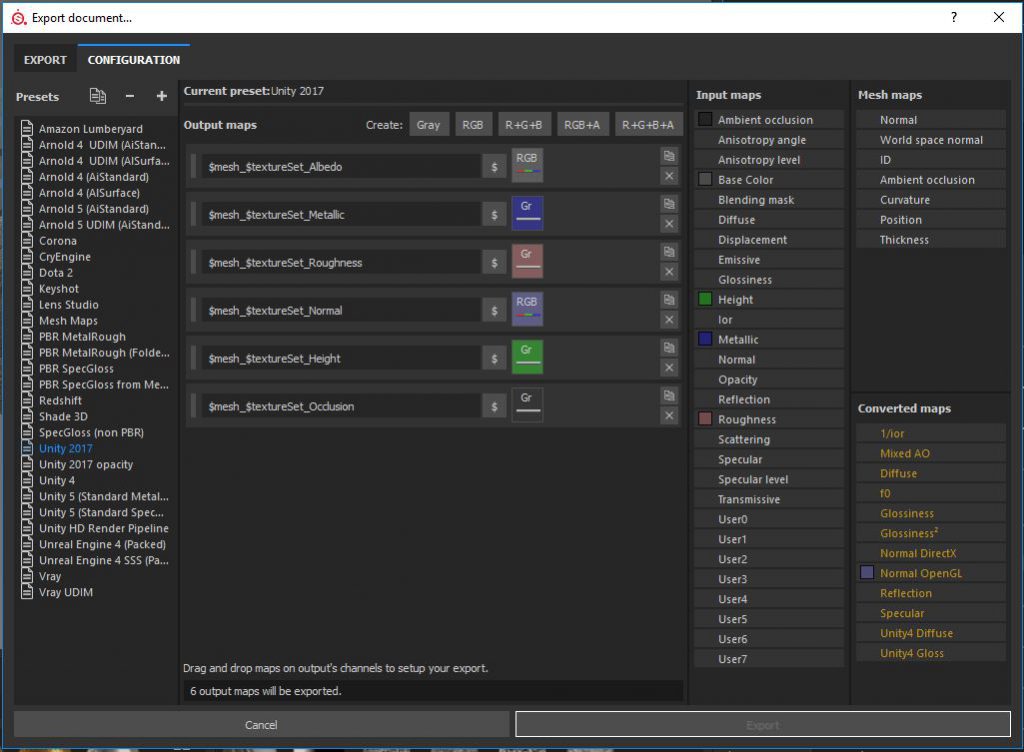
Task: Click the Unity 2017 preset file icon
Action: [x=27, y=448]
